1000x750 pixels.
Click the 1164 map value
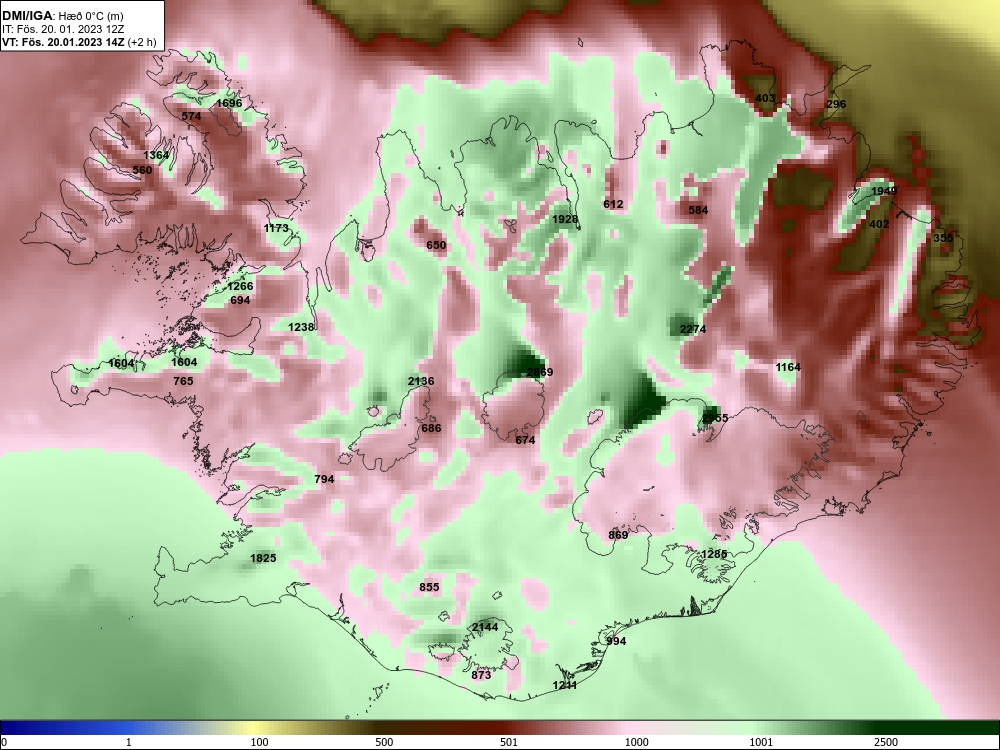coord(788,367)
